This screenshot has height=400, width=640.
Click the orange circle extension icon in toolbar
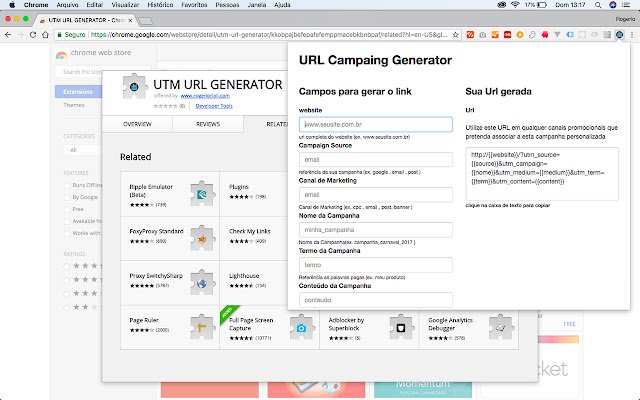520,35
